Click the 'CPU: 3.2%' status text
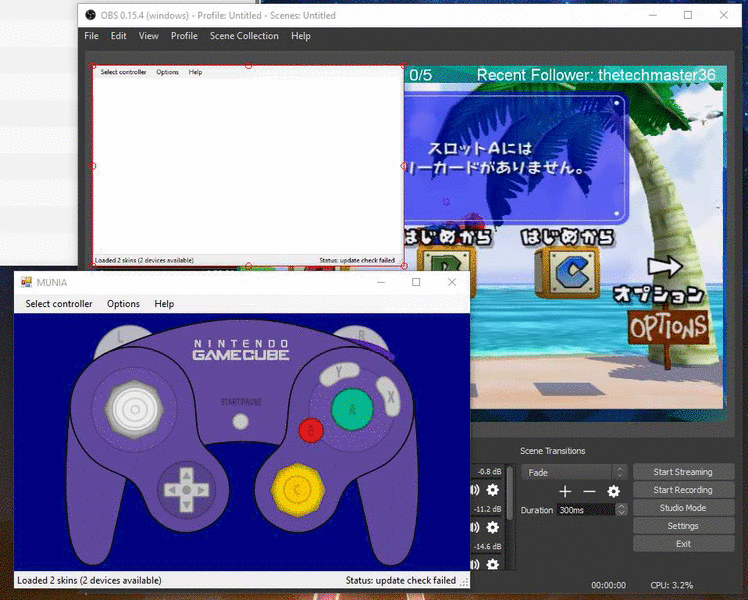The width and height of the screenshot is (748, 600). (672, 585)
